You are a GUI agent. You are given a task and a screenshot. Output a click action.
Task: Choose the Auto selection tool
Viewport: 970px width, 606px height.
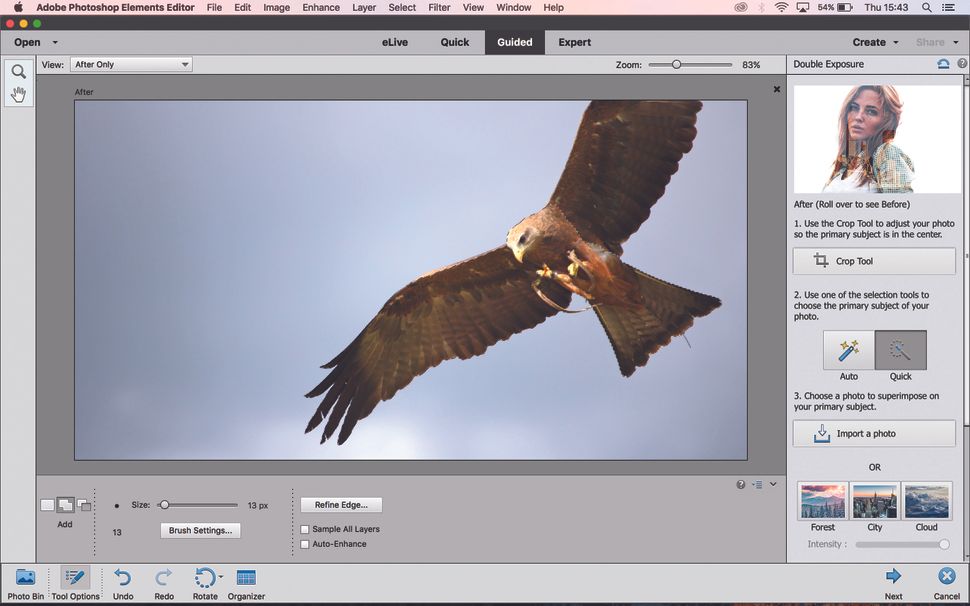848,351
